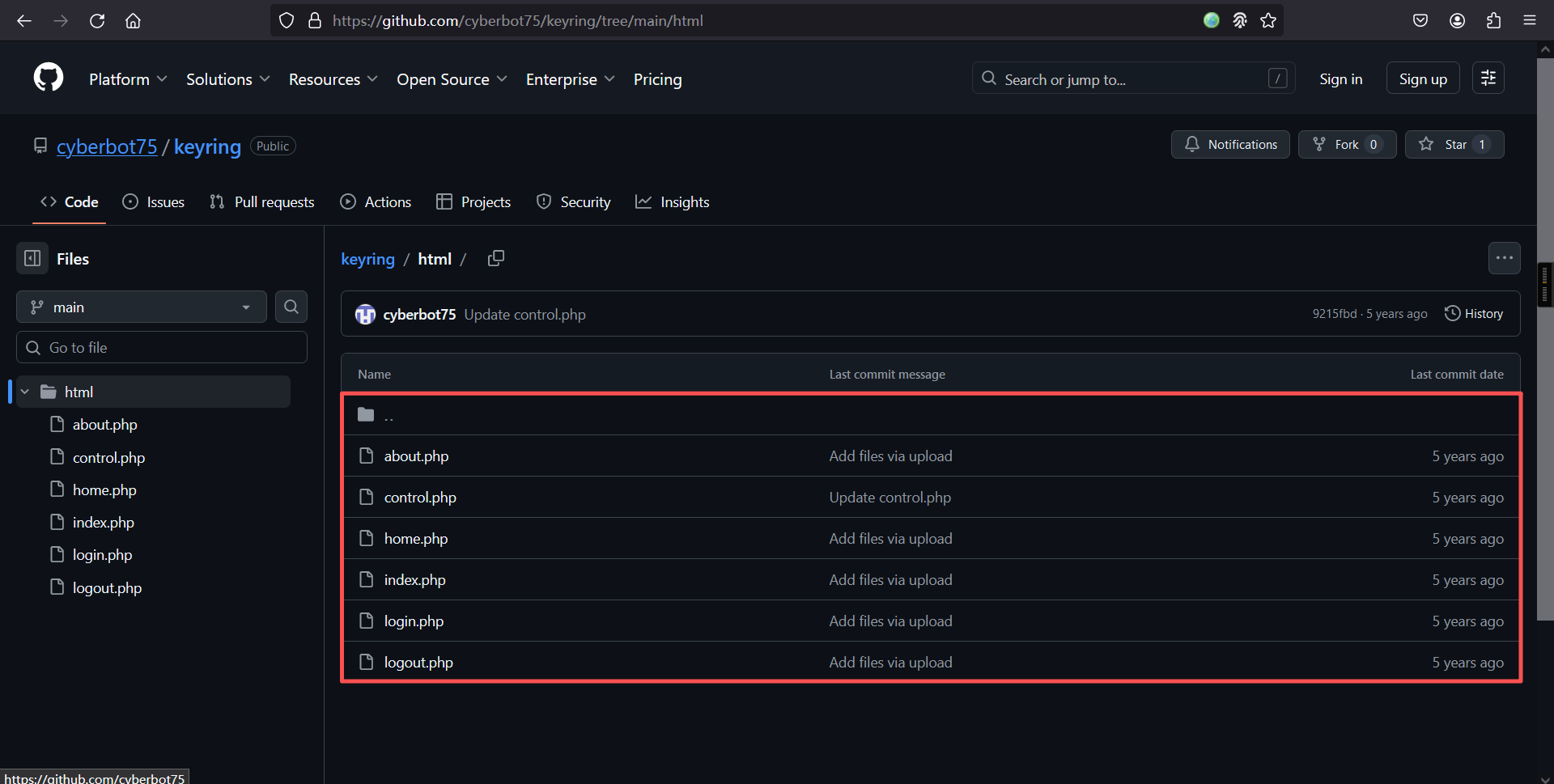Click the cyberbot75 avatar in commit bar
Viewport: 1554px width, 784px height.
pyautogui.click(x=366, y=314)
